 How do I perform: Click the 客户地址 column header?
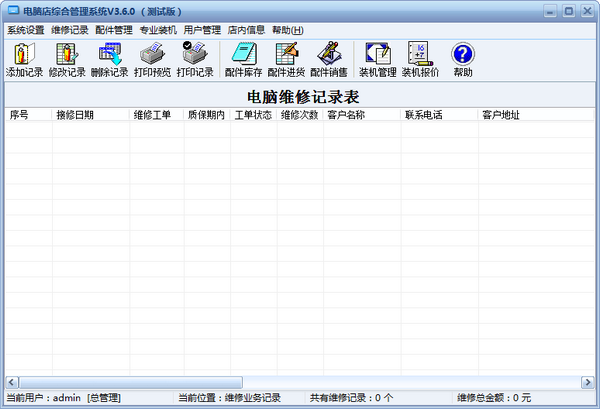point(536,115)
